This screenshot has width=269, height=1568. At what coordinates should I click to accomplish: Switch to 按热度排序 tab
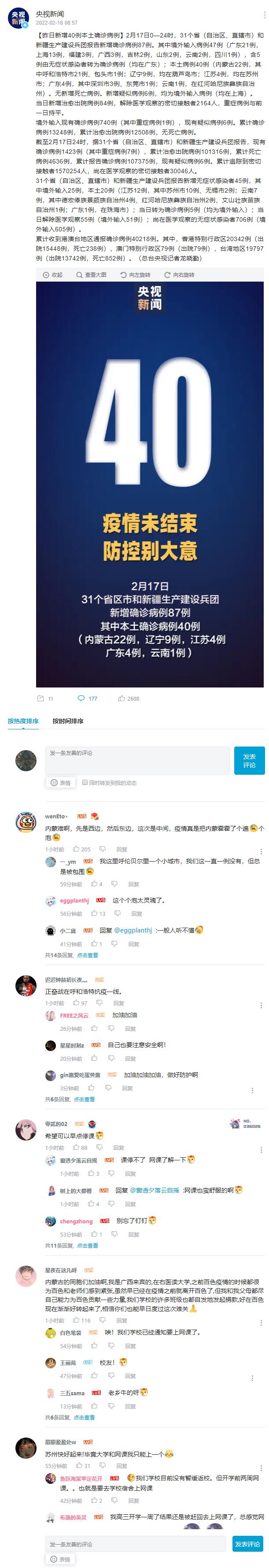[x=23, y=721]
